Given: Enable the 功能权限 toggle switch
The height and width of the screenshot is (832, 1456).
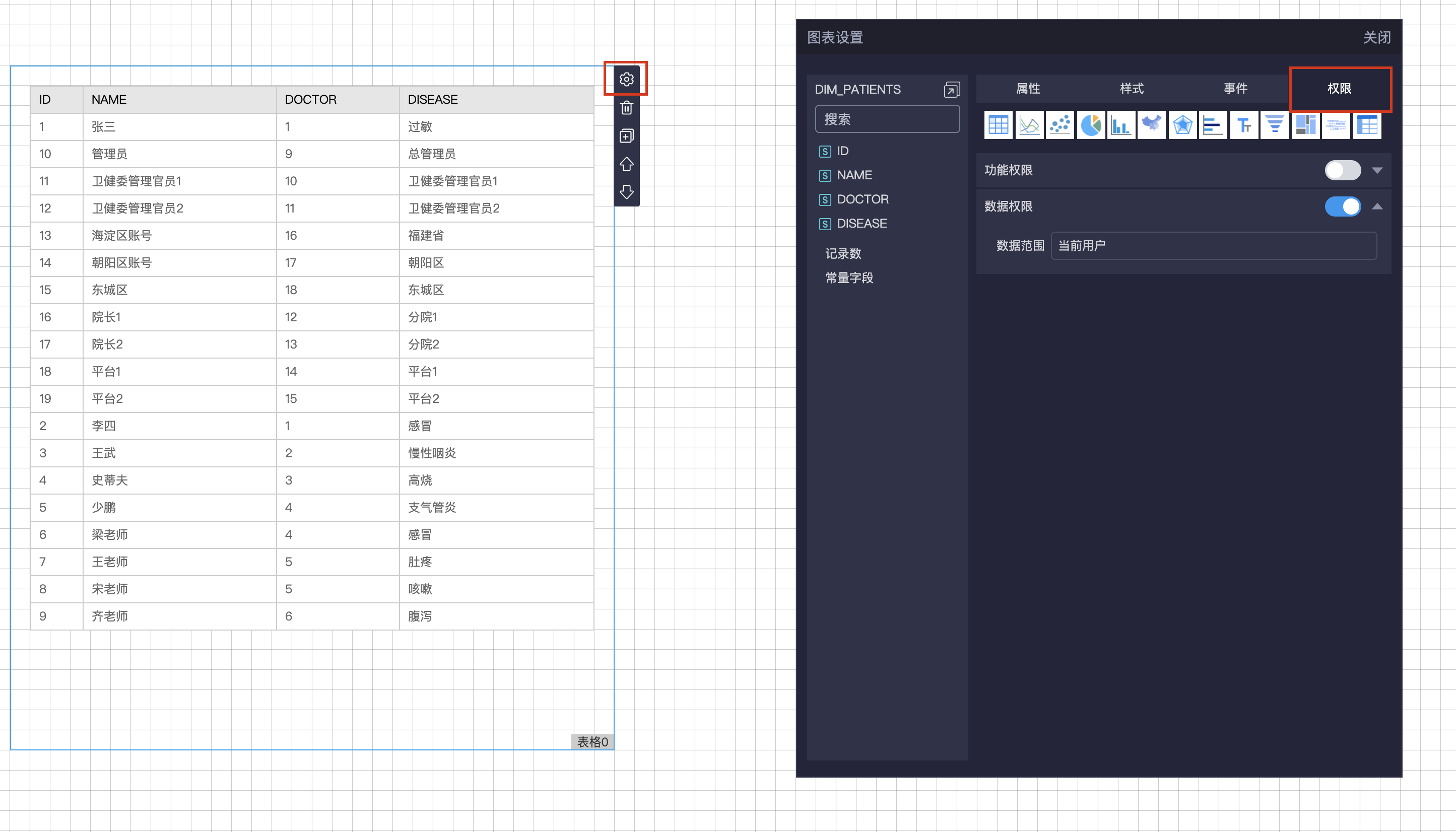Looking at the screenshot, I should click(x=1342, y=170).
